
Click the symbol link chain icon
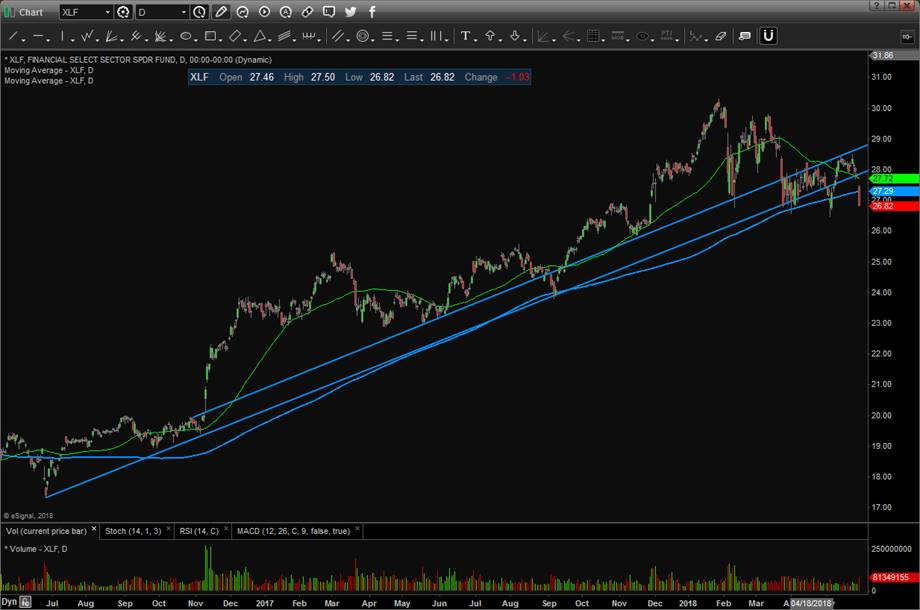click(307, 12)
